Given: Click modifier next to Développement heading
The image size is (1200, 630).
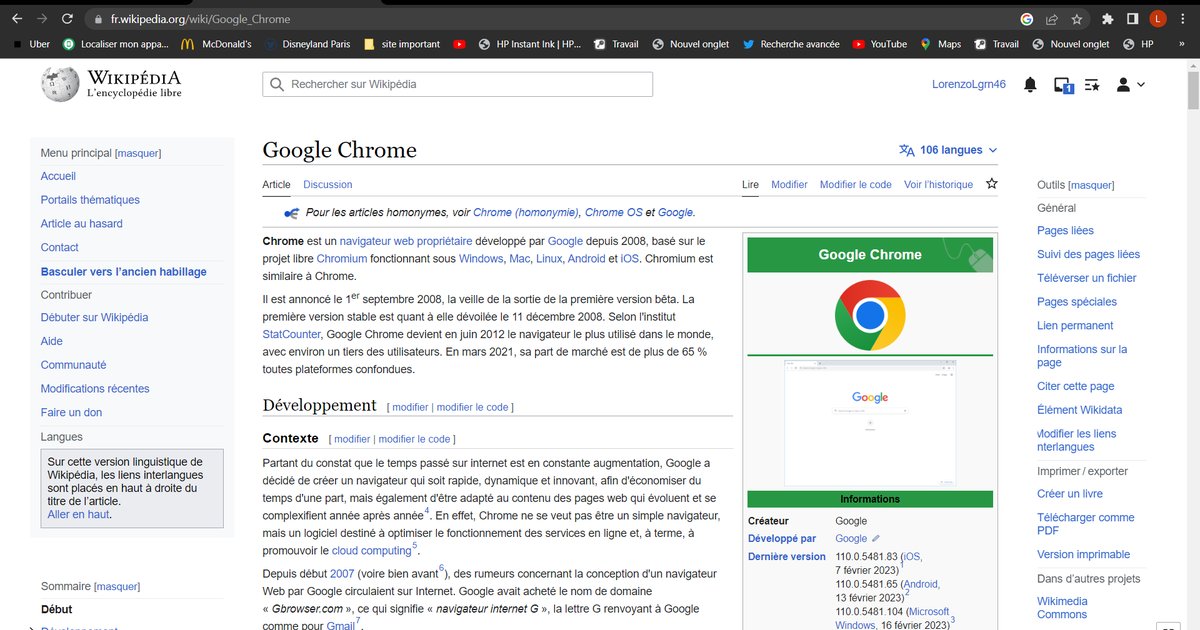Looking at the screenshot, I should (x=410, y=408).
